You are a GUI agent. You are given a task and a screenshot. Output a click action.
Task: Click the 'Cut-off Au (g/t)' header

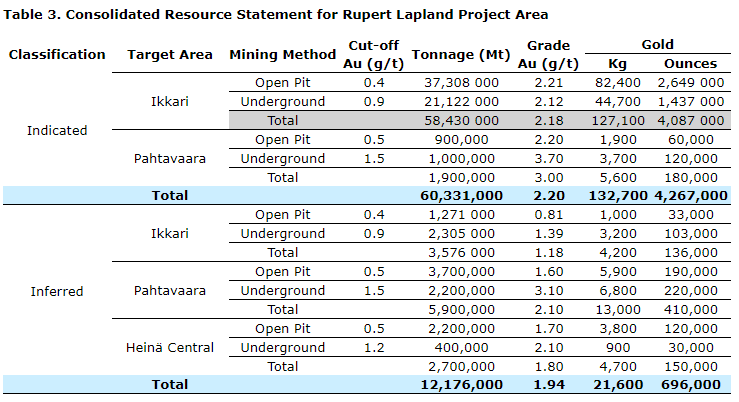pos(374,55)
